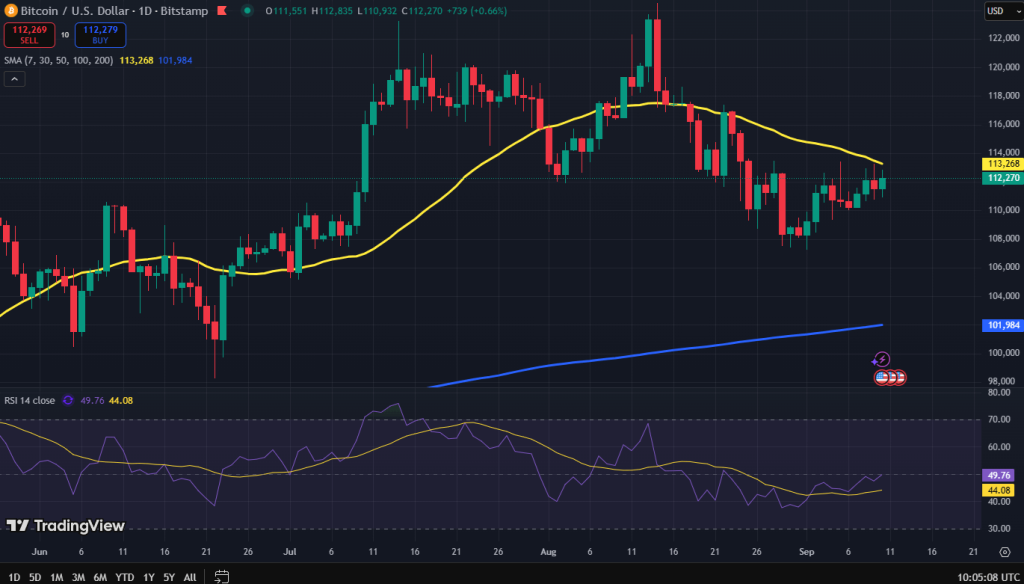This screenshot has height=584, width=1024.
Task: Select the All range option
Action: click(x=189, y=577)
